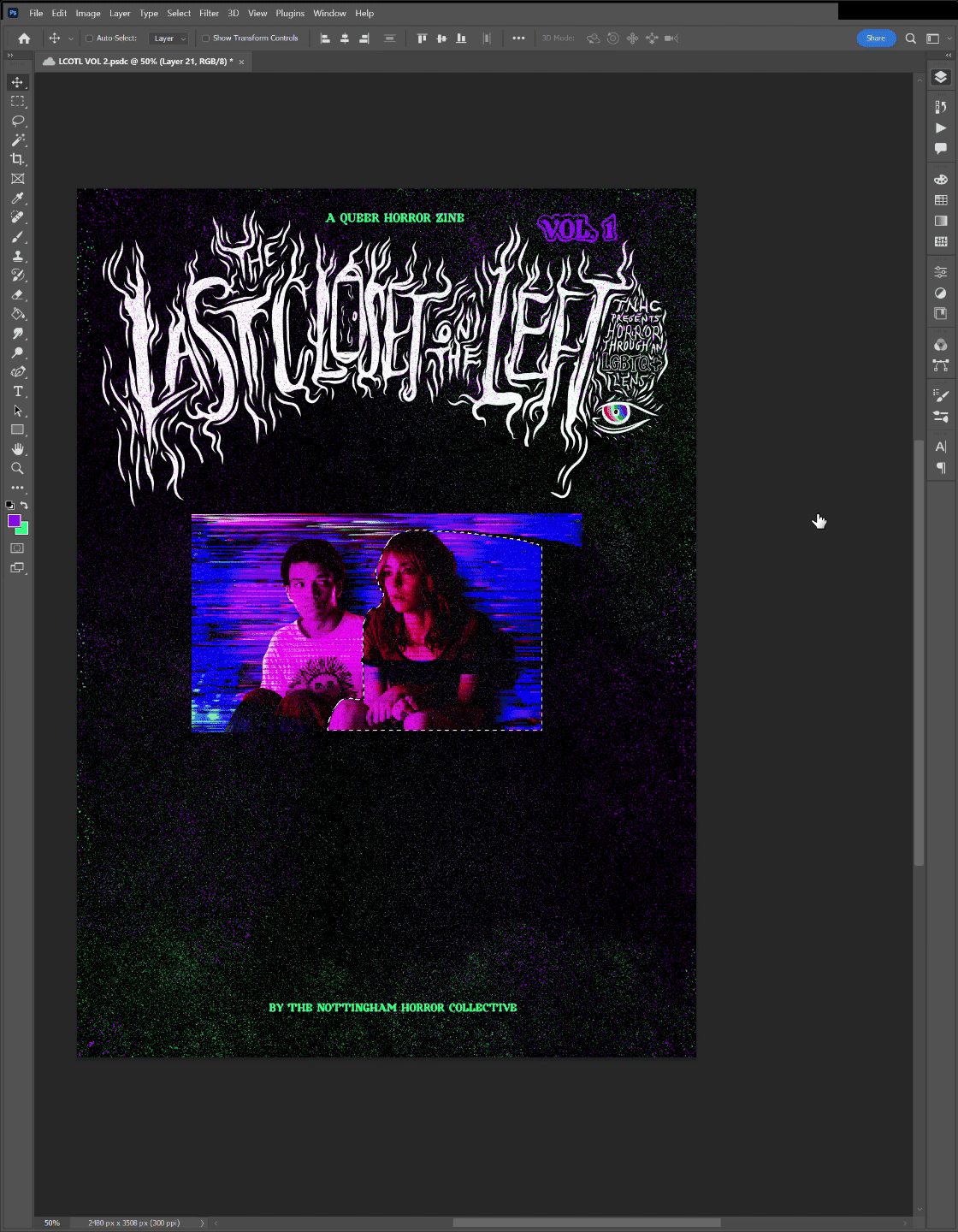The height and width of the screenshot is (1232, 958).
Task: Expand the status bar info arrow
Action: click(202, 1223)
